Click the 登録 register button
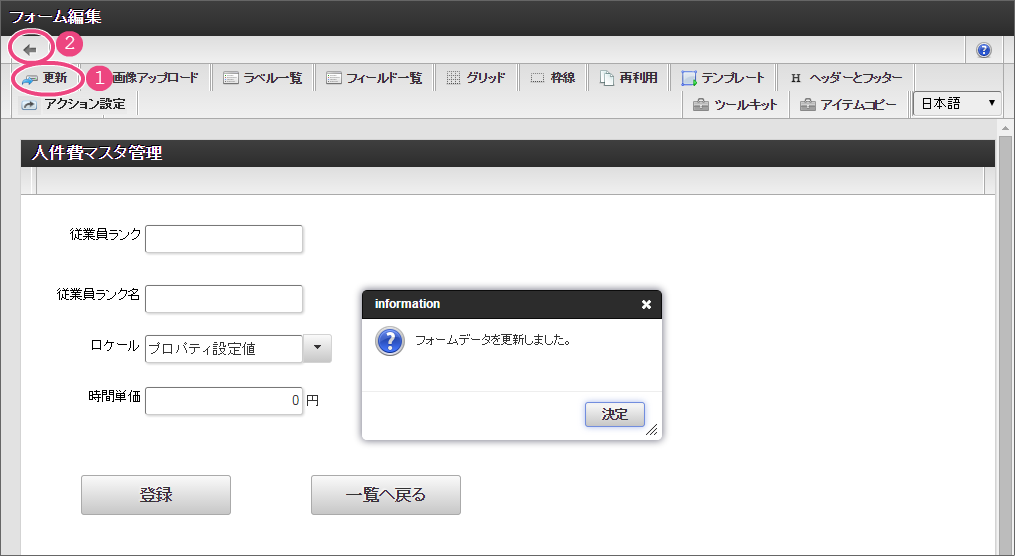1015x556 pixels. [156, 495]
